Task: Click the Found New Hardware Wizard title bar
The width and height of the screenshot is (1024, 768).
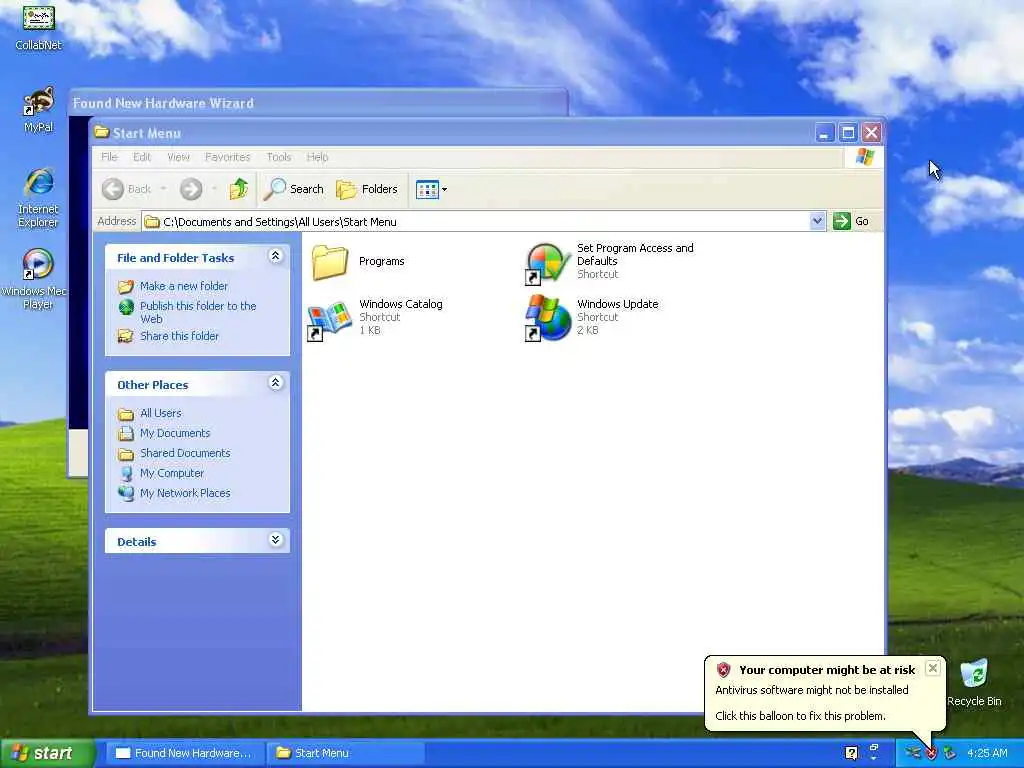Action: pos(317,103)
